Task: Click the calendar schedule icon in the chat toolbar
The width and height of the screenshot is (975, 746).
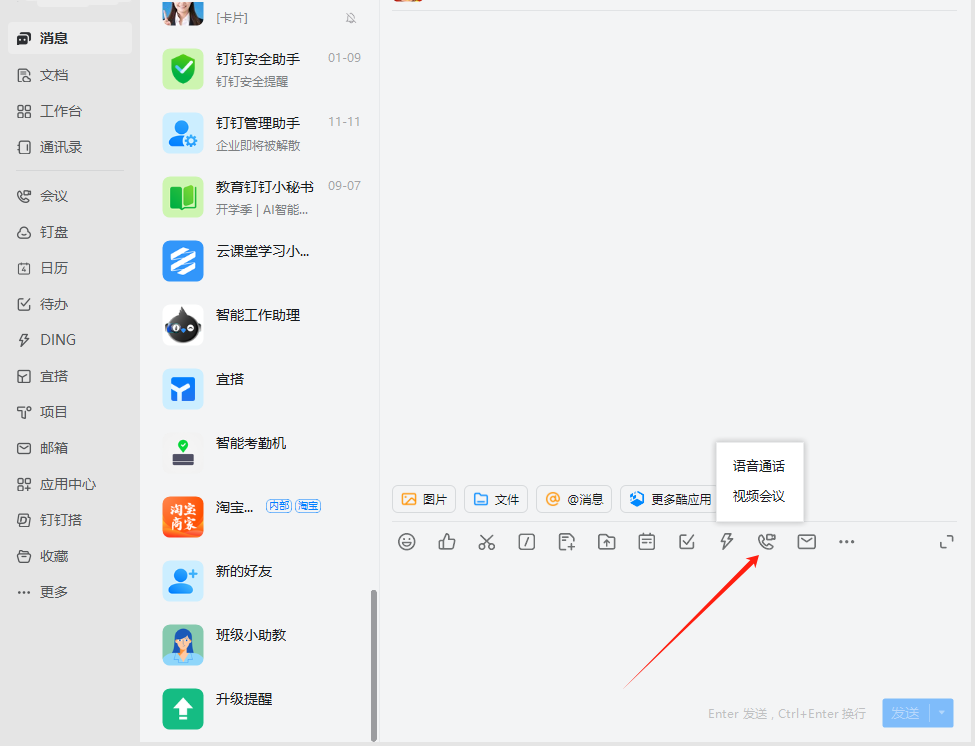Action: coord(646,541)
